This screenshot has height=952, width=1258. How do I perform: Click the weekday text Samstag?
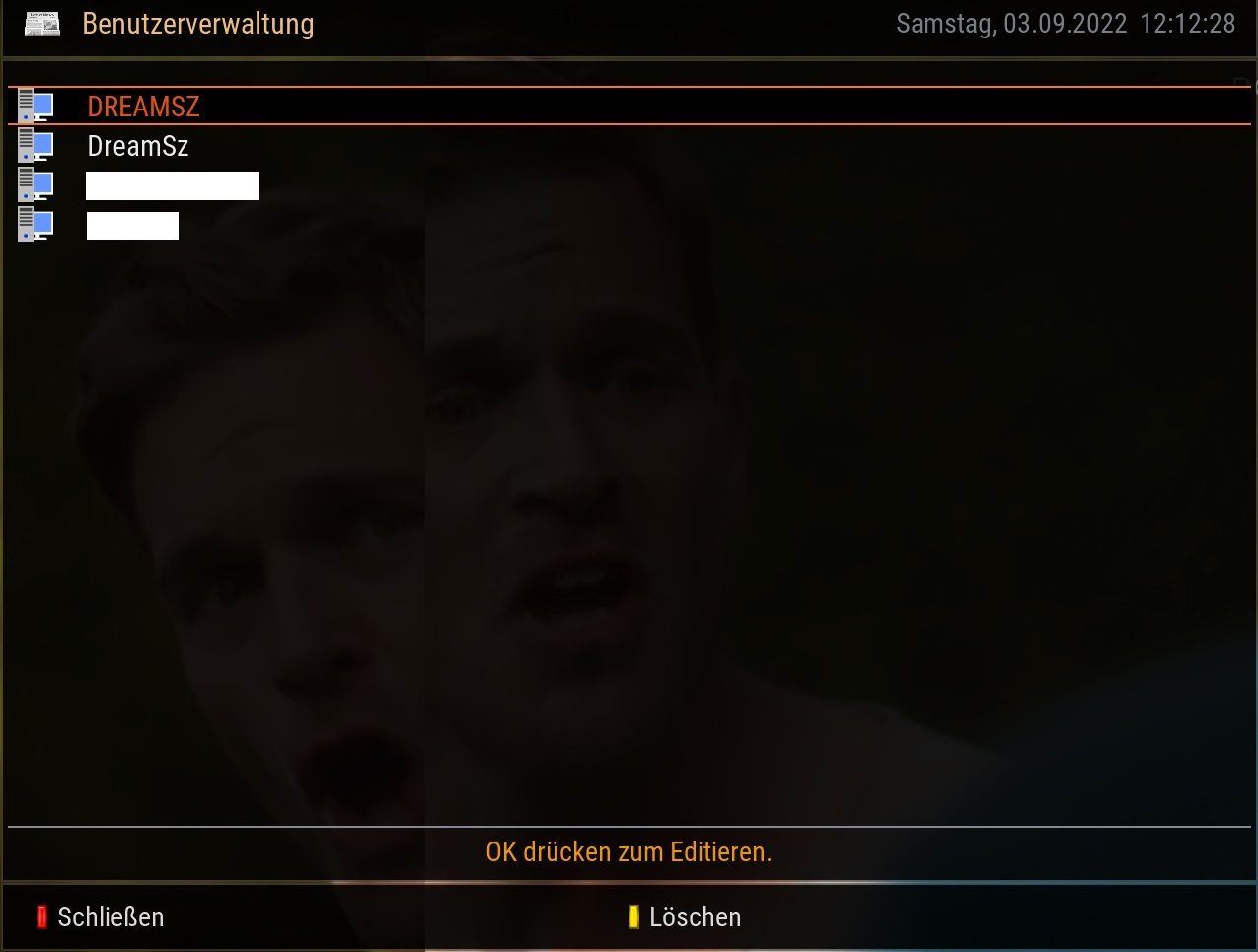(x=945, y=24)
